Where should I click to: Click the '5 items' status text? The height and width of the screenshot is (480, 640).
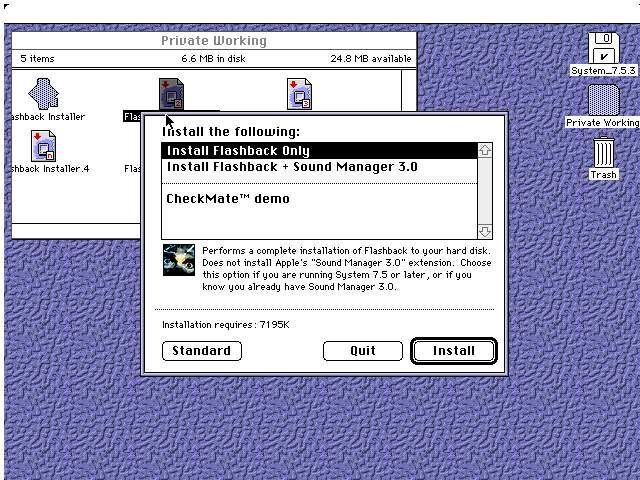(37, 59)
